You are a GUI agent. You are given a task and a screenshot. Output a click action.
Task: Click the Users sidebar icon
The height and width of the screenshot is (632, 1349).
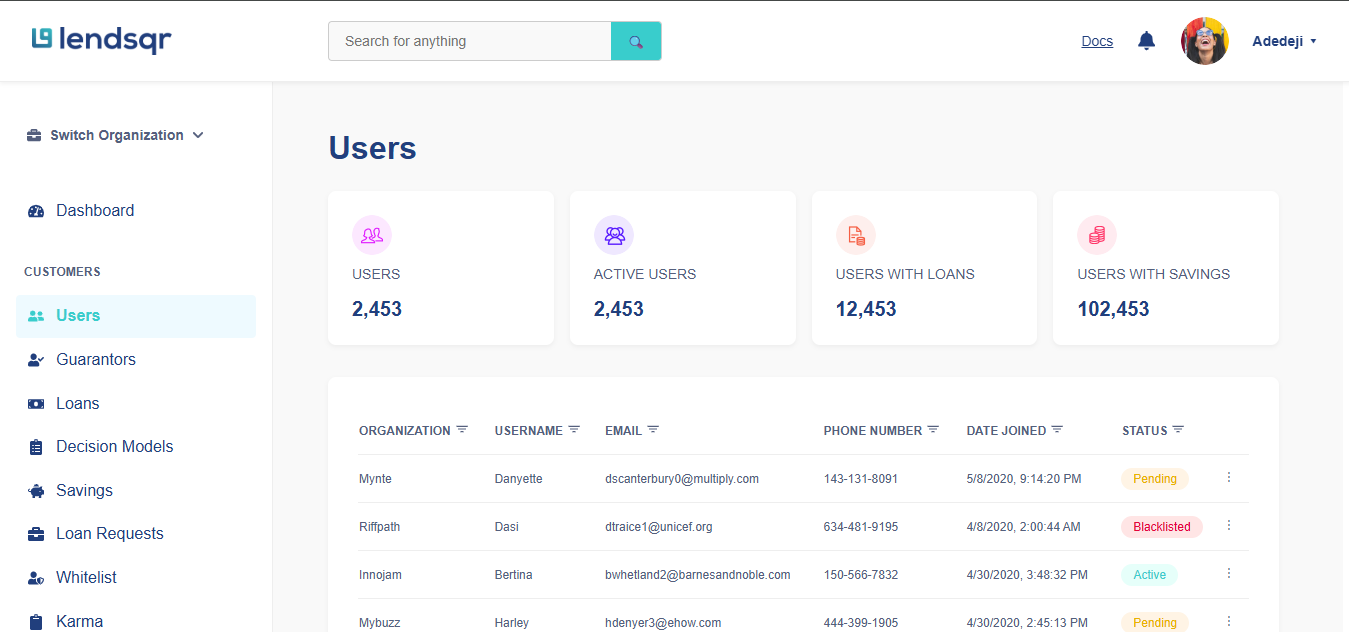point(36,316)
